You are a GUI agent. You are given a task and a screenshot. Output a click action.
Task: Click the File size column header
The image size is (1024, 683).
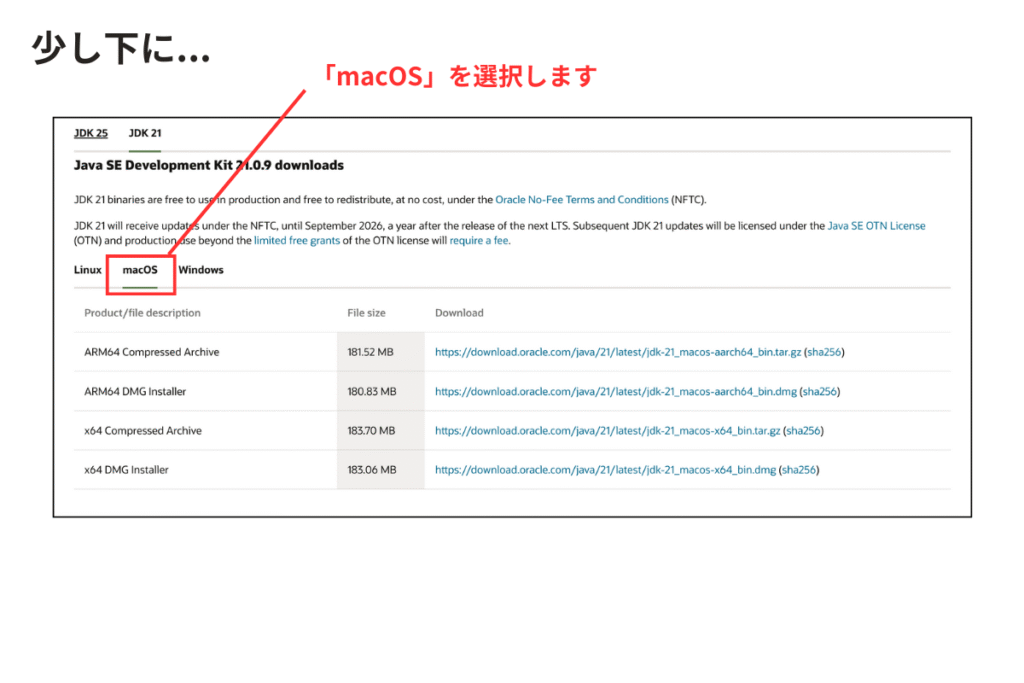point(366,313)
